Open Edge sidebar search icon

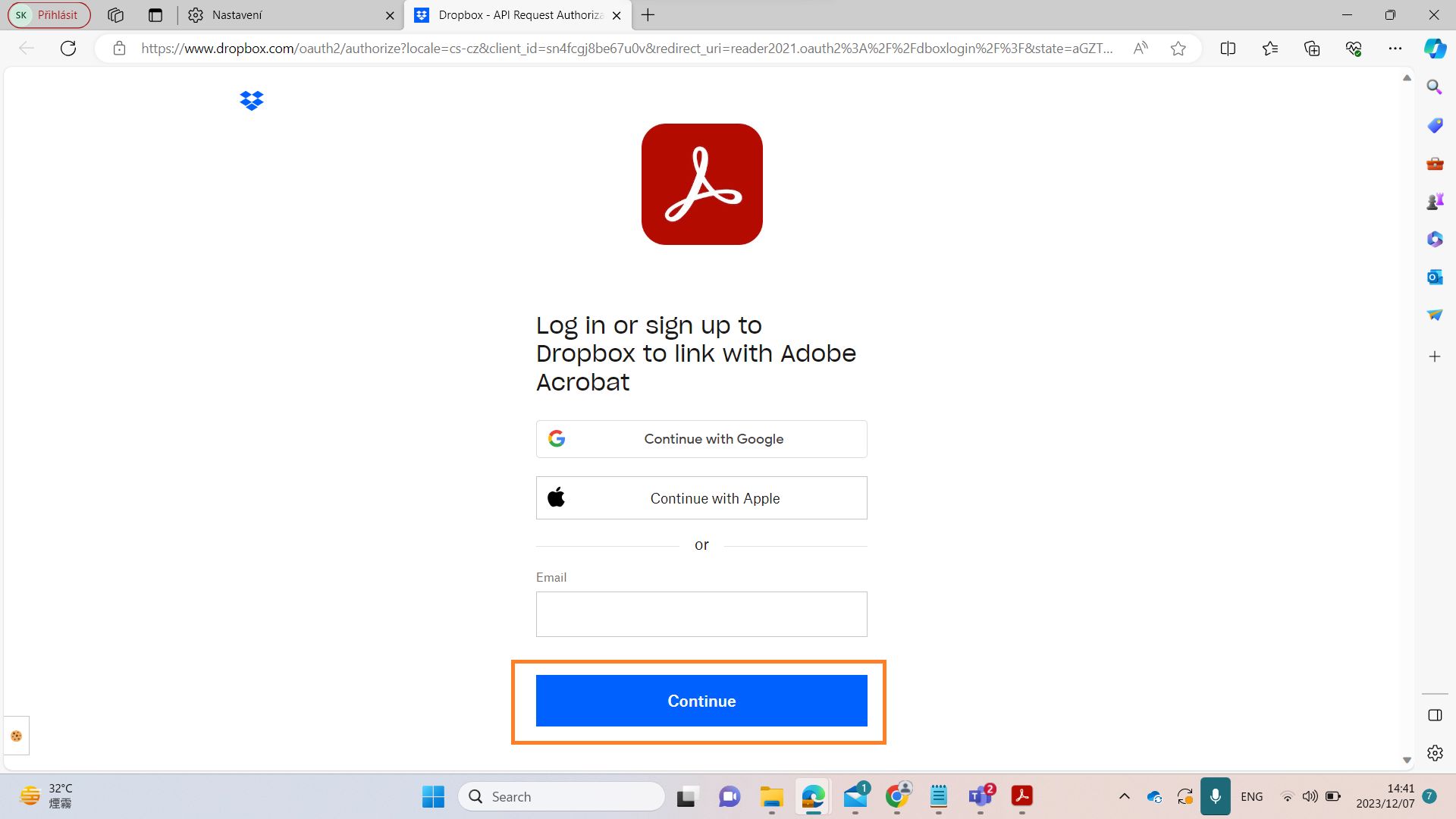[x=1434, y=87]
